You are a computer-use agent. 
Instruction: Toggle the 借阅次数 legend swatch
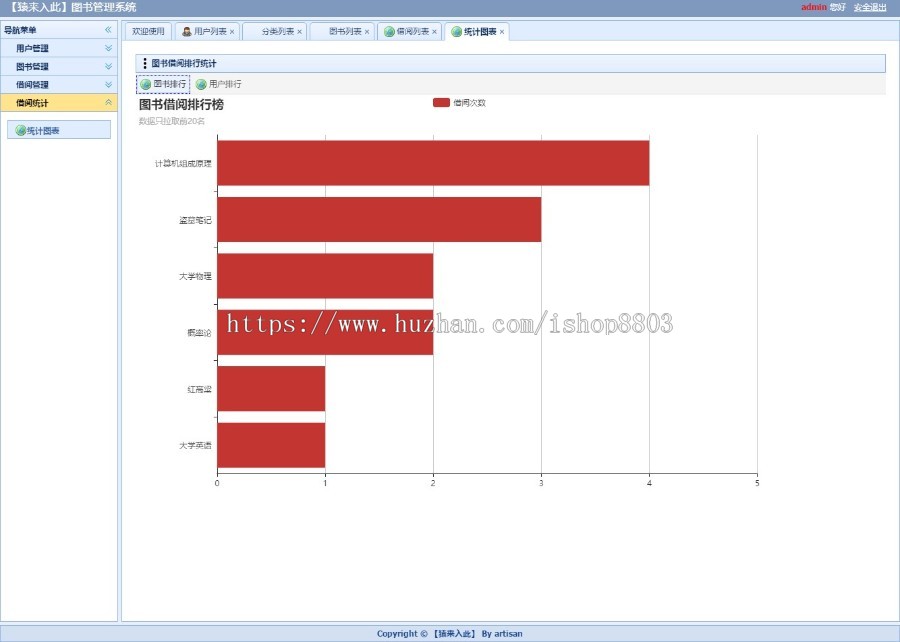coord(441,103)
